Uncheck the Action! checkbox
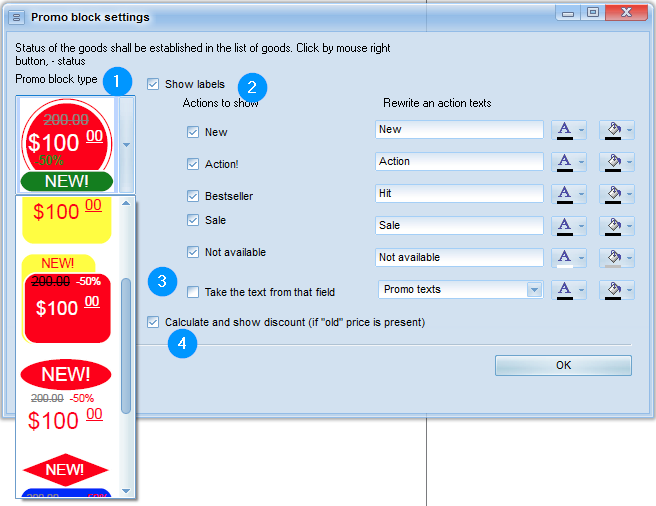Screen dimensions: 656x506 click(x=193, y=164)
